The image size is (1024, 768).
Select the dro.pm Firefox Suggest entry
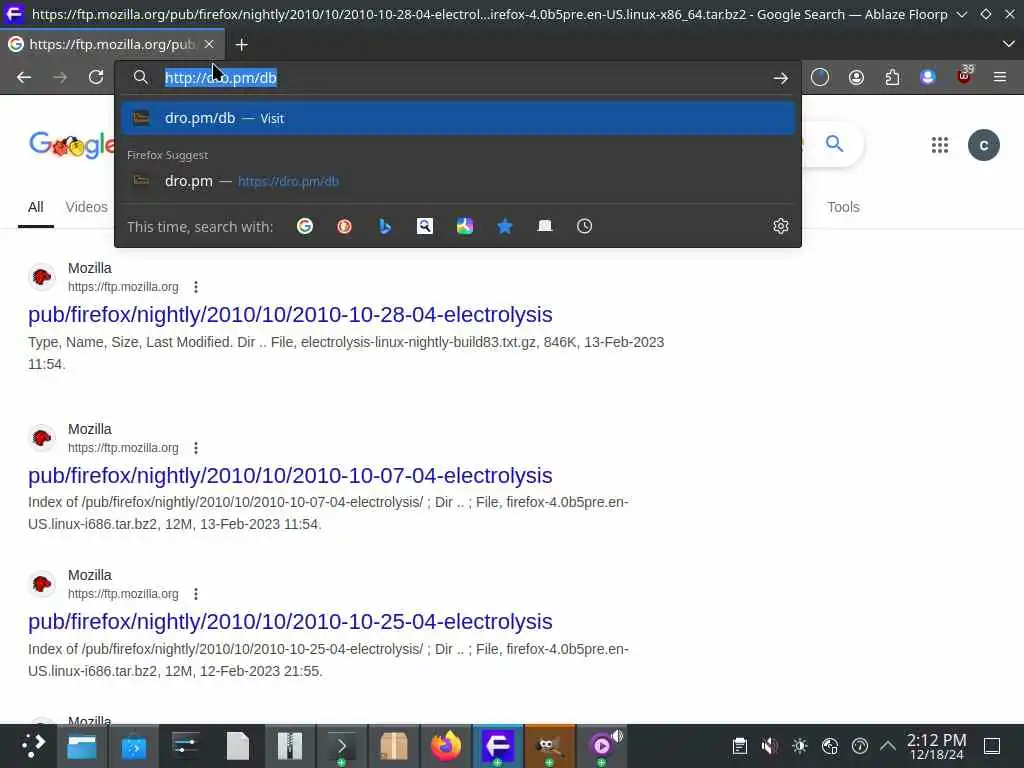click(458, 181)
